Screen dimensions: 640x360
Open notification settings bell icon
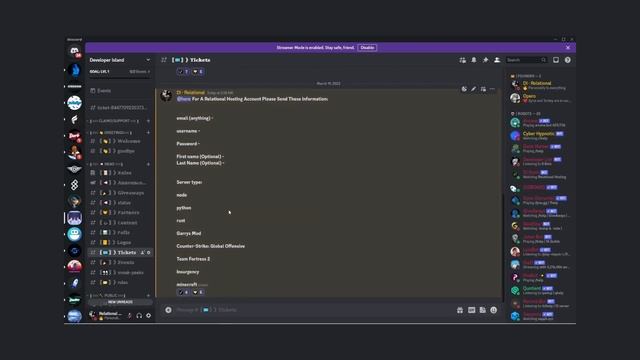[474, 60]
